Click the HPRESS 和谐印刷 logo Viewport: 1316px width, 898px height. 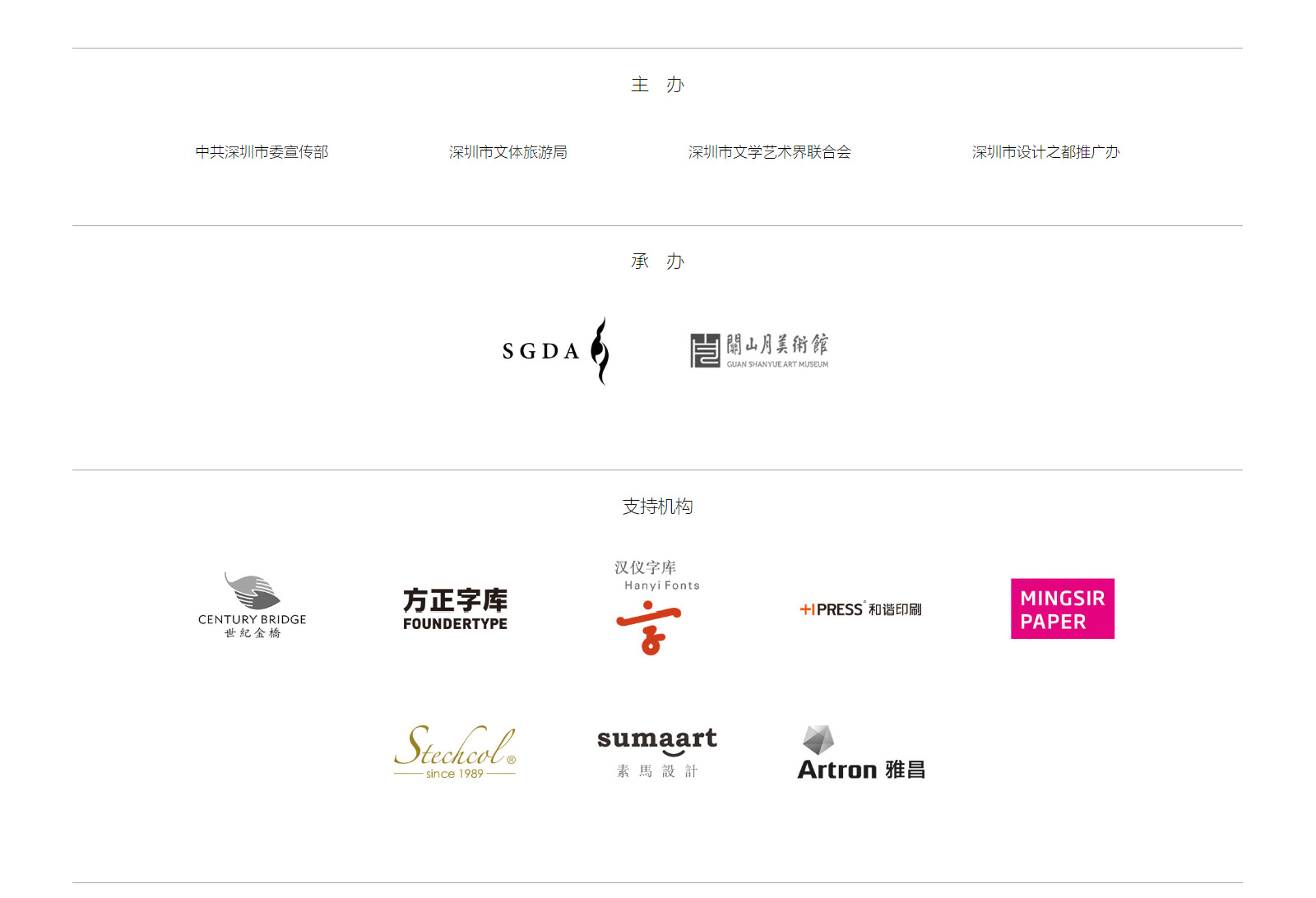click(x=860, y=609)
